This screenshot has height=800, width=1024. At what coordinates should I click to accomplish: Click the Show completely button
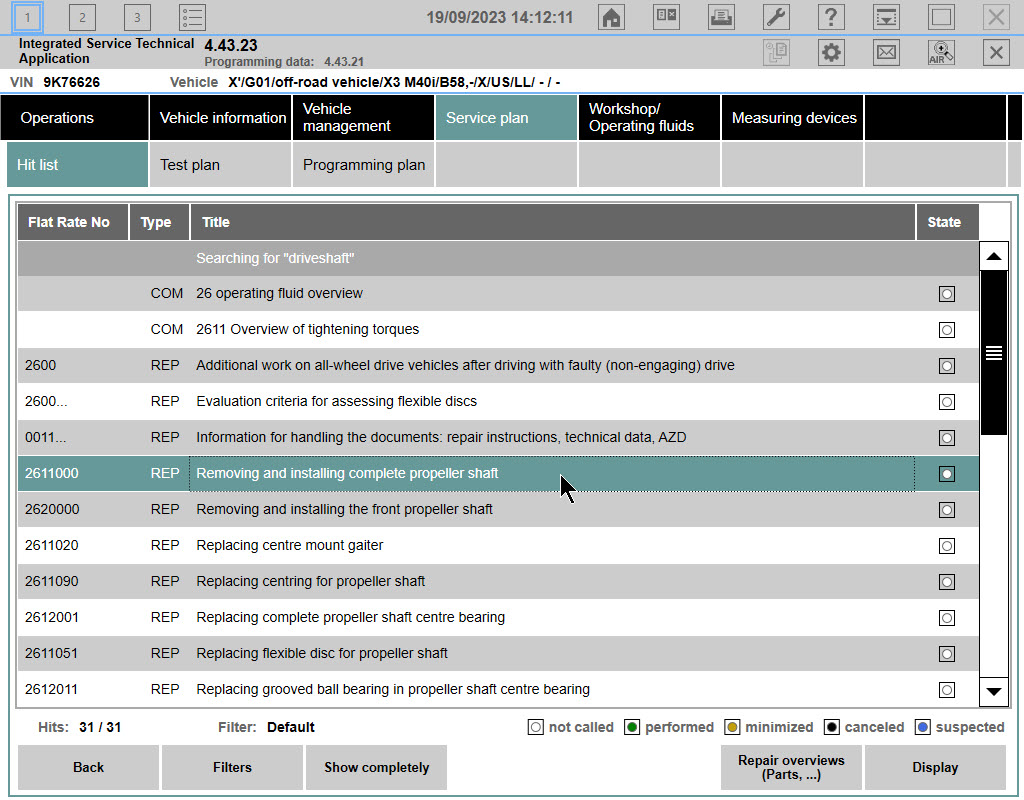point(376,767)
